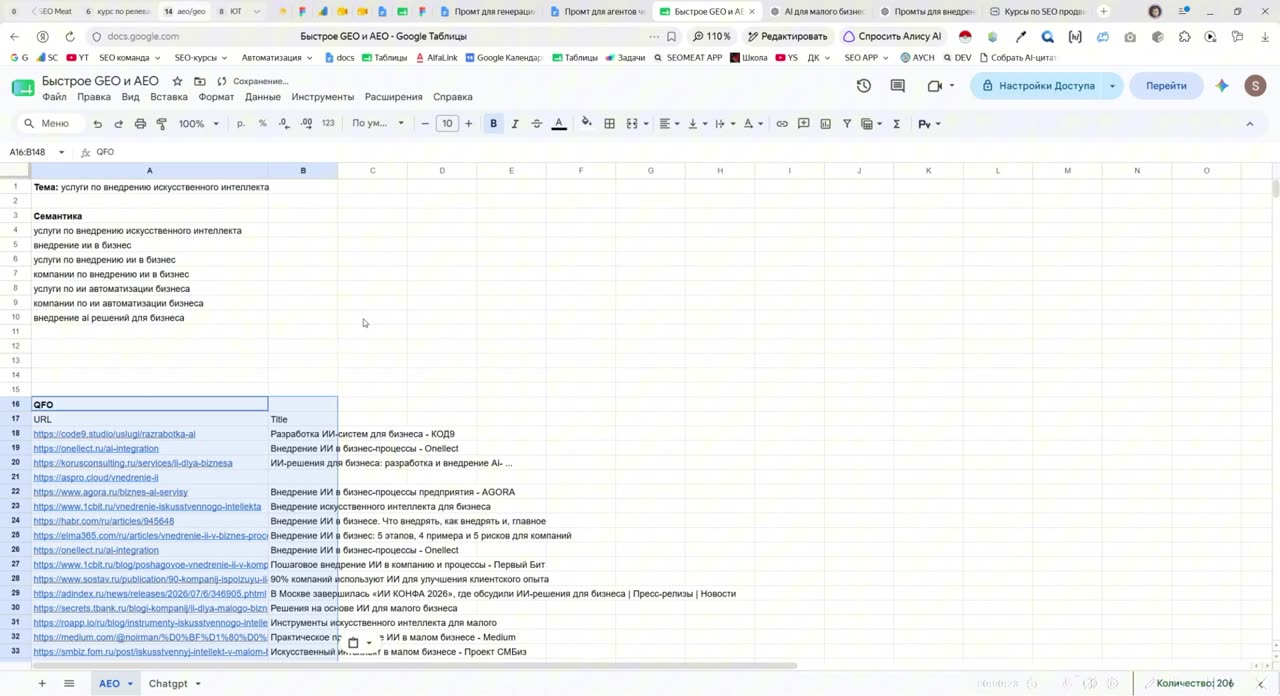Collapse the toolbar with the chevron
This screenshot has width=1280, height=696.
point(1250,124)
